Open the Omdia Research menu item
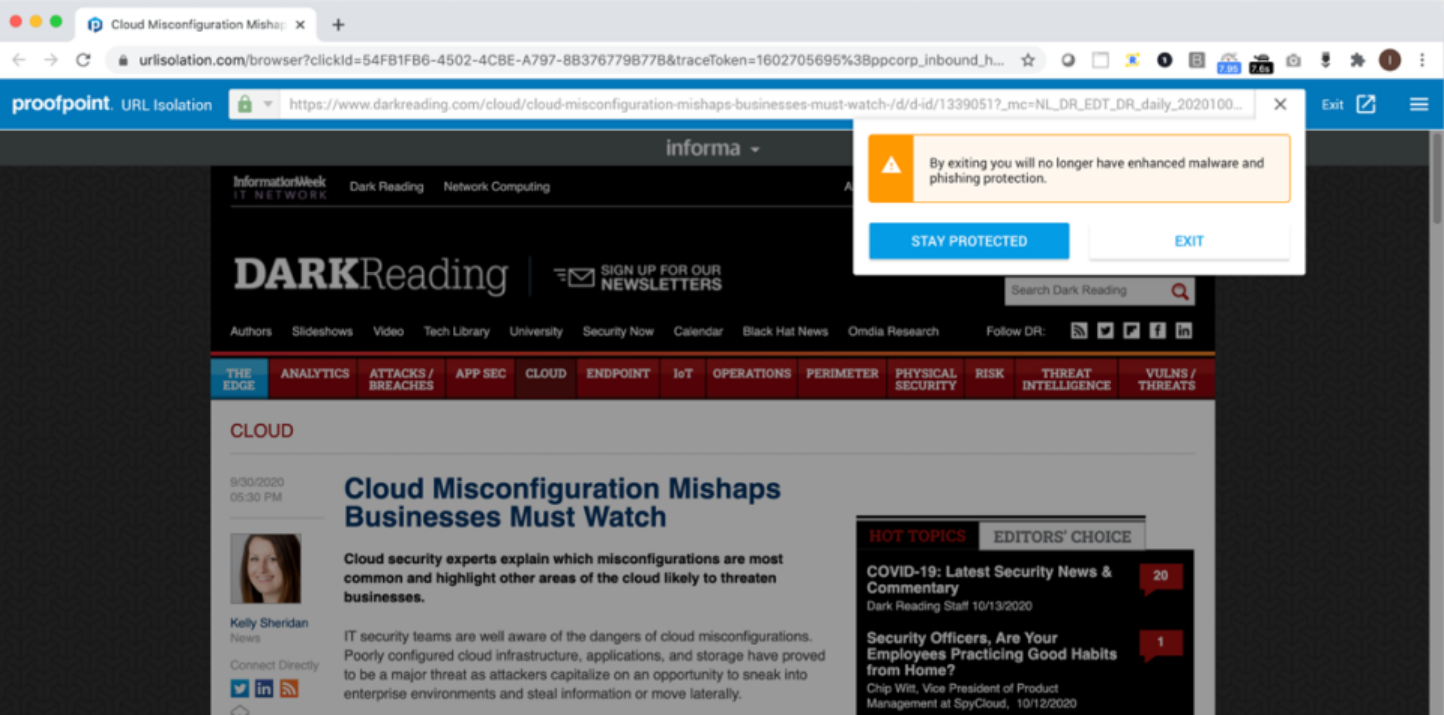1444x715 pixels. [x=893, y=331]
